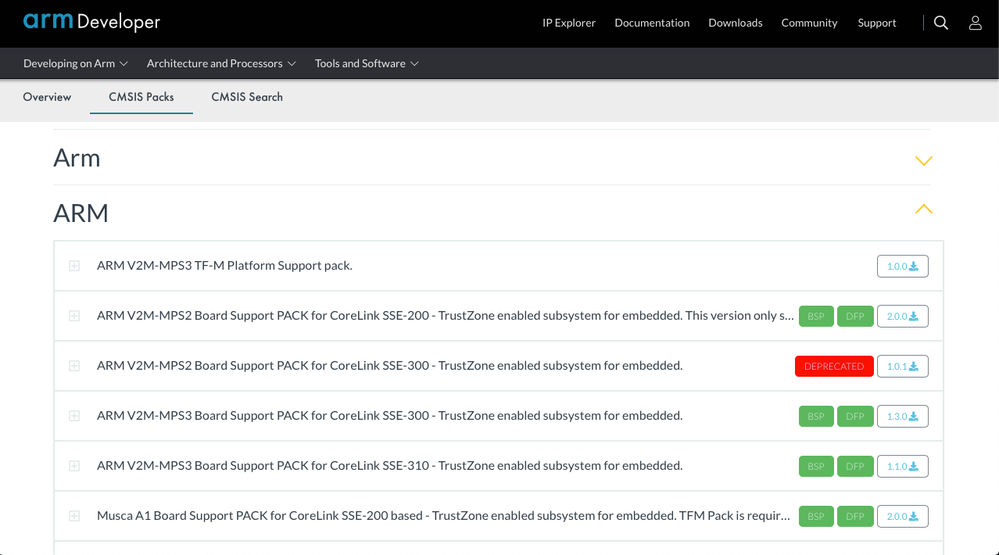The height and width of the screenshot is (555, 999).
Task: Expand the deprecated V2M-MPS2 SSE-300 pack row
Action: click(x=75, y=366)
